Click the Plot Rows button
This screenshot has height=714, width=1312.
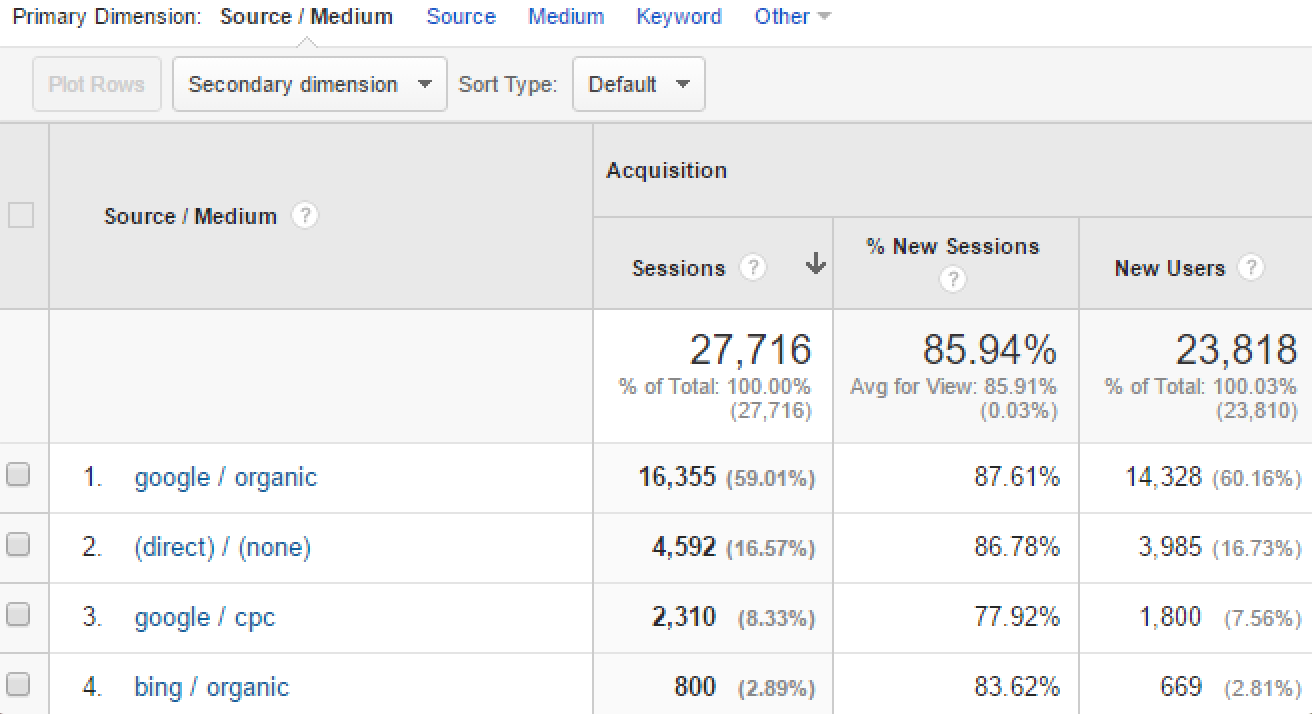pos(97,84)
